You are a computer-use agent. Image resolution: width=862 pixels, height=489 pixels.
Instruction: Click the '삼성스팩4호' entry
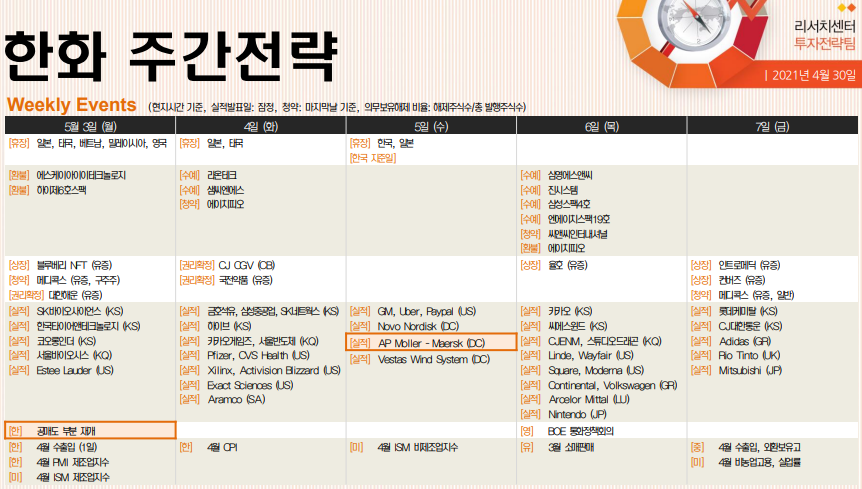tap(569, 204)
